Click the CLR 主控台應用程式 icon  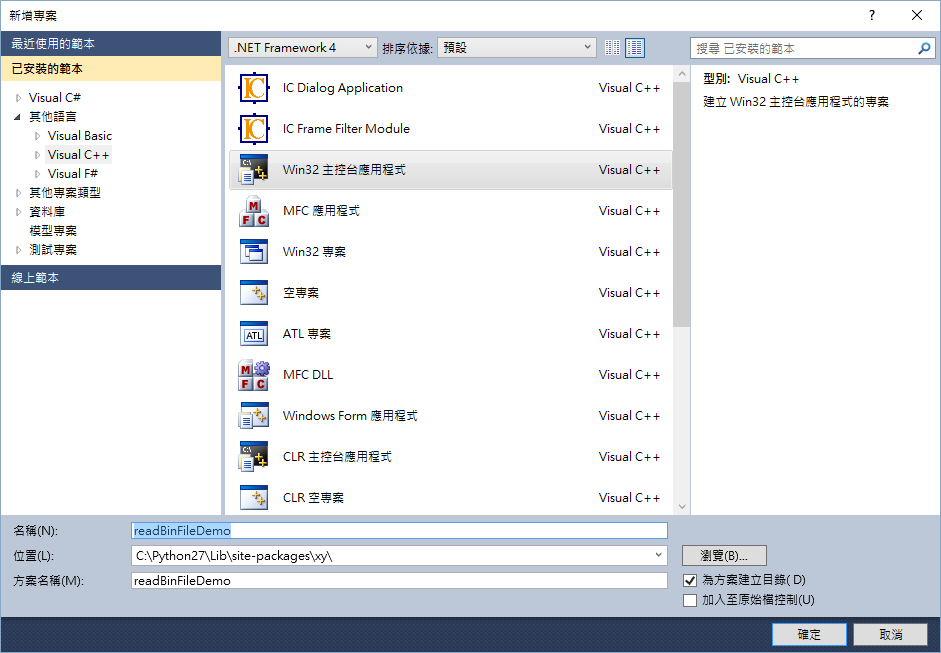[254, 457]
